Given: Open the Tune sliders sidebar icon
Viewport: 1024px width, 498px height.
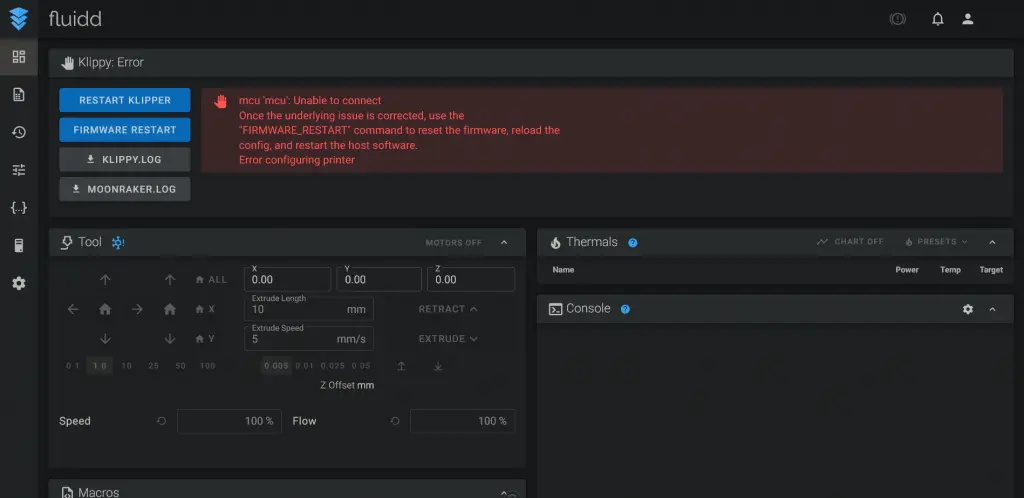Looking at the screenshot, I should point(19,170).
